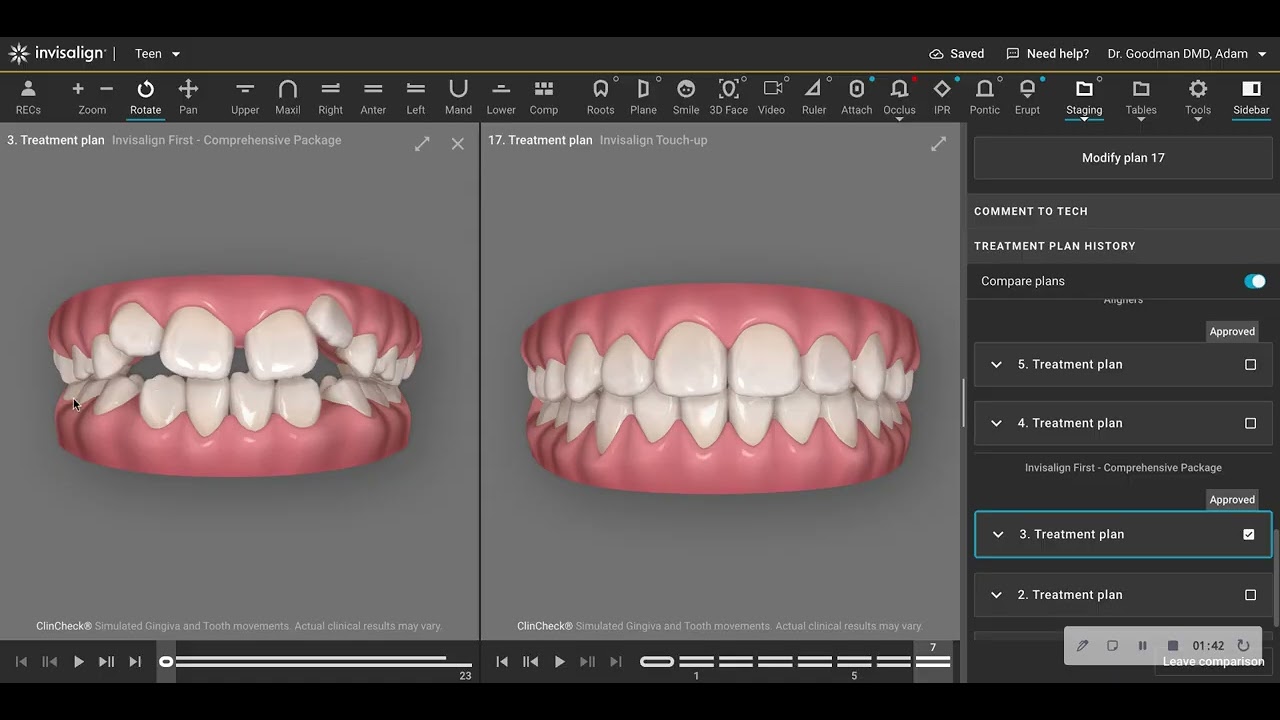Open the 3D Face tool
This screenshot has width=1280, height=720.
point(729,97)
